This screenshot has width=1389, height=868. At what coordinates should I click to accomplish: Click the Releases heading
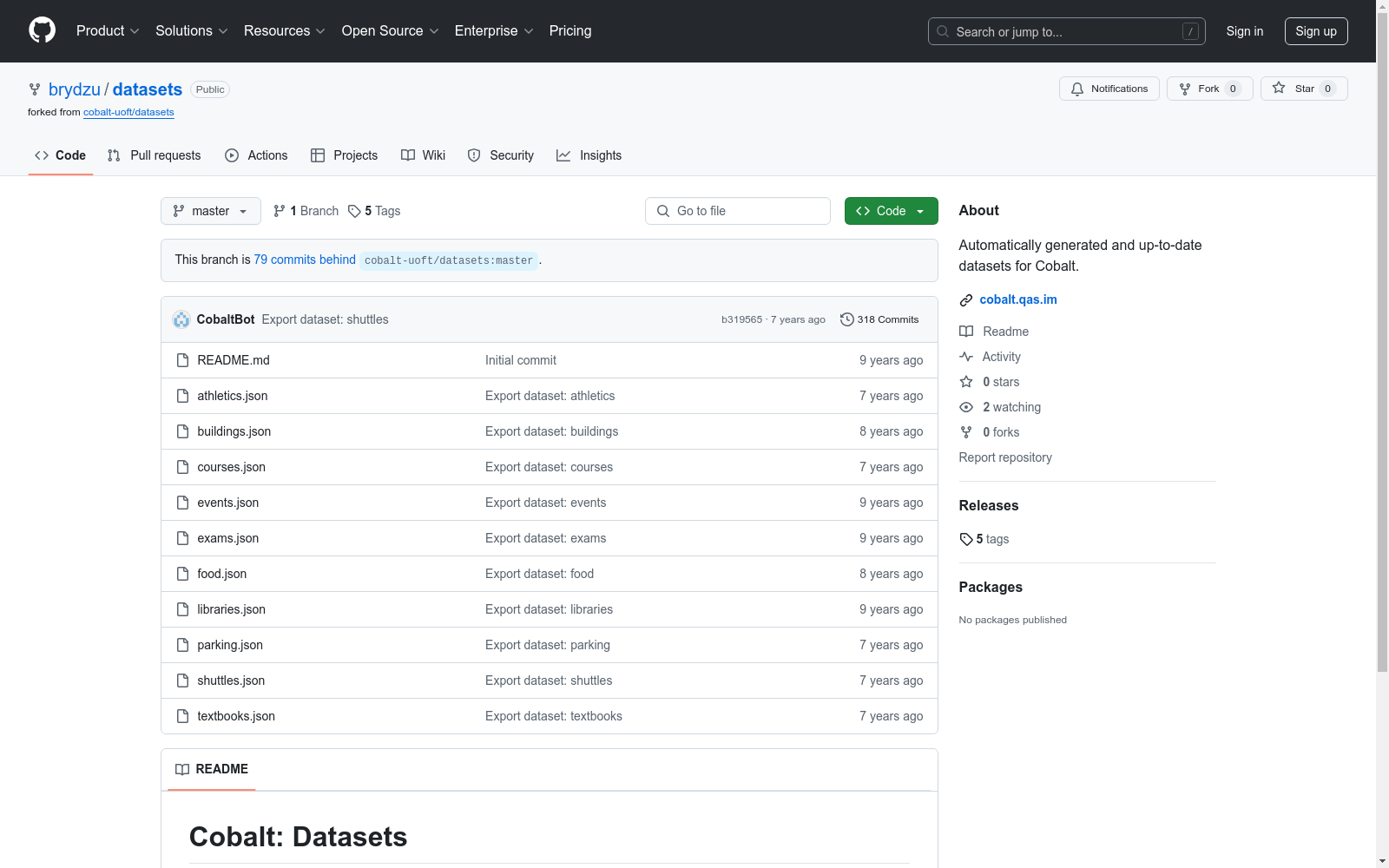point(989,505)
